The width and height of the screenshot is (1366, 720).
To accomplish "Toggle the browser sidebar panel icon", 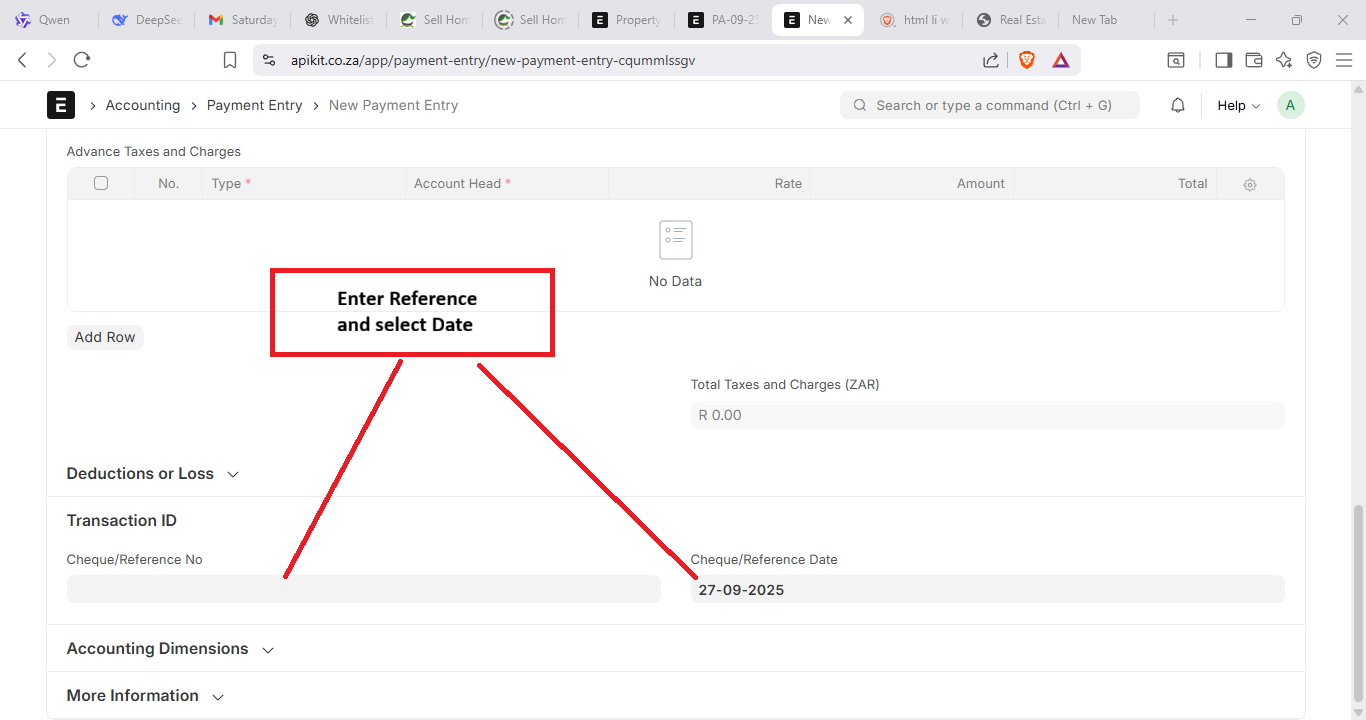I will pos(1223,60).
